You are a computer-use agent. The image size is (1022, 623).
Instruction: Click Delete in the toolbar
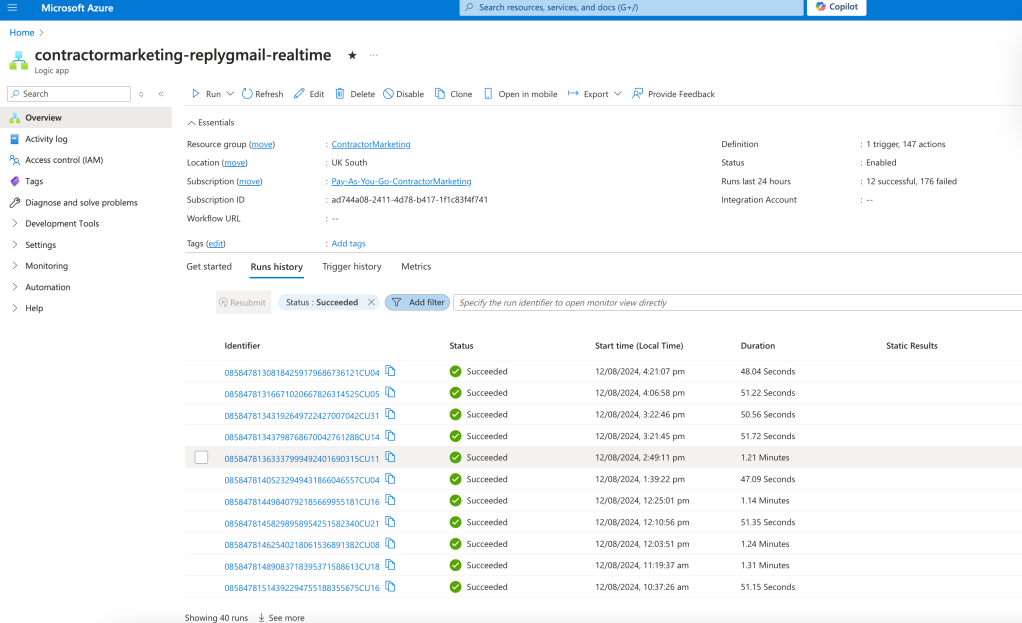coord(355,94)
